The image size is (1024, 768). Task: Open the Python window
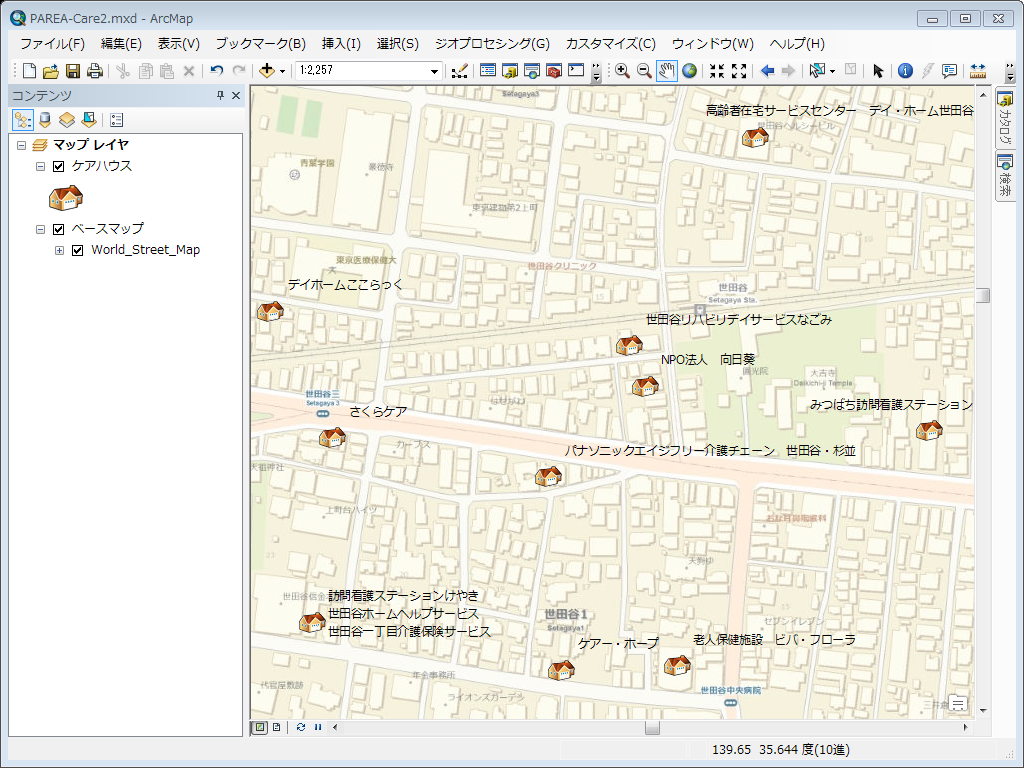tap(576, 71)
